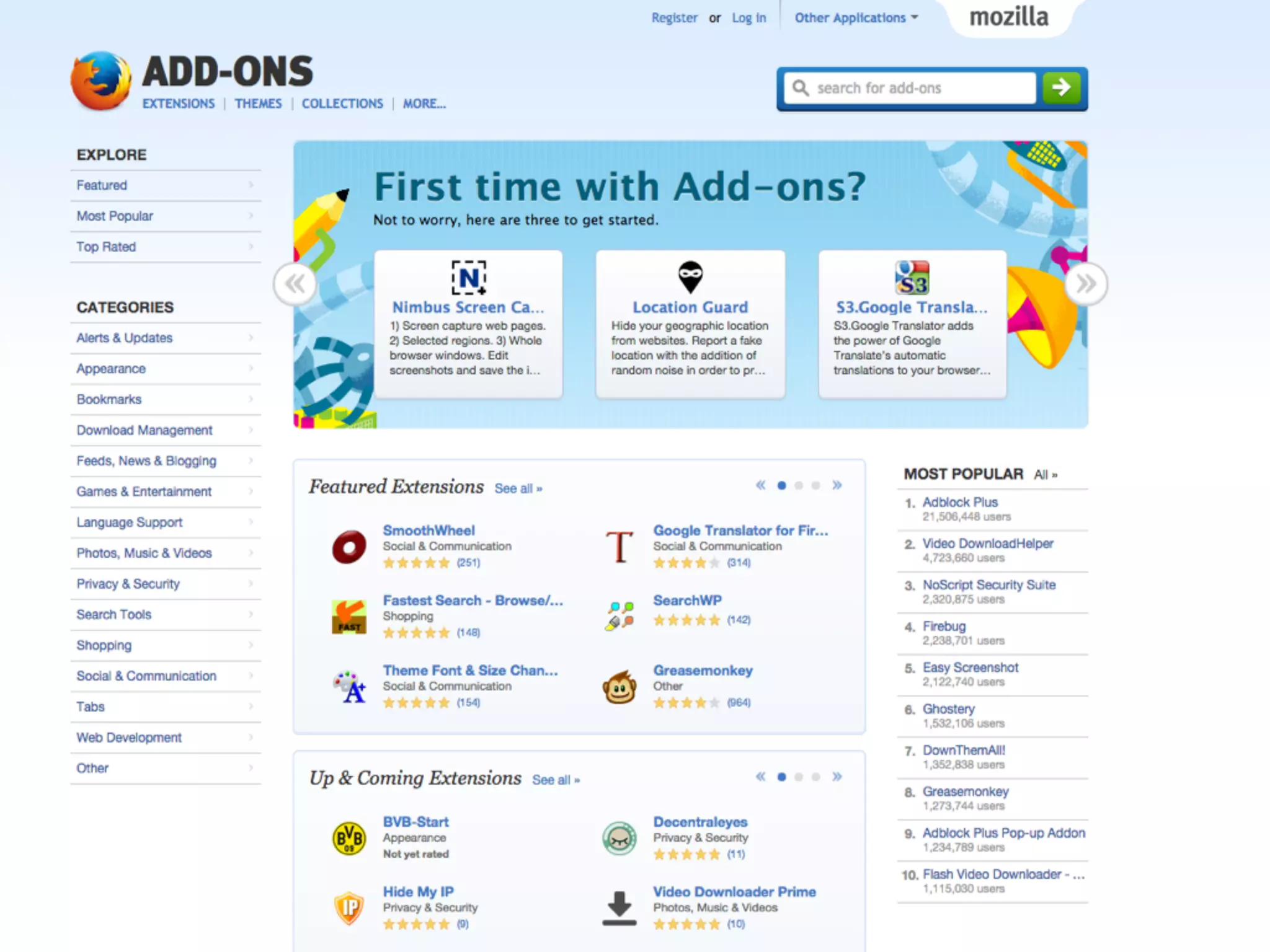Select third page dot in Up & Coming
The height and width of the screenshot is (952, 1270).
[815, 777]
